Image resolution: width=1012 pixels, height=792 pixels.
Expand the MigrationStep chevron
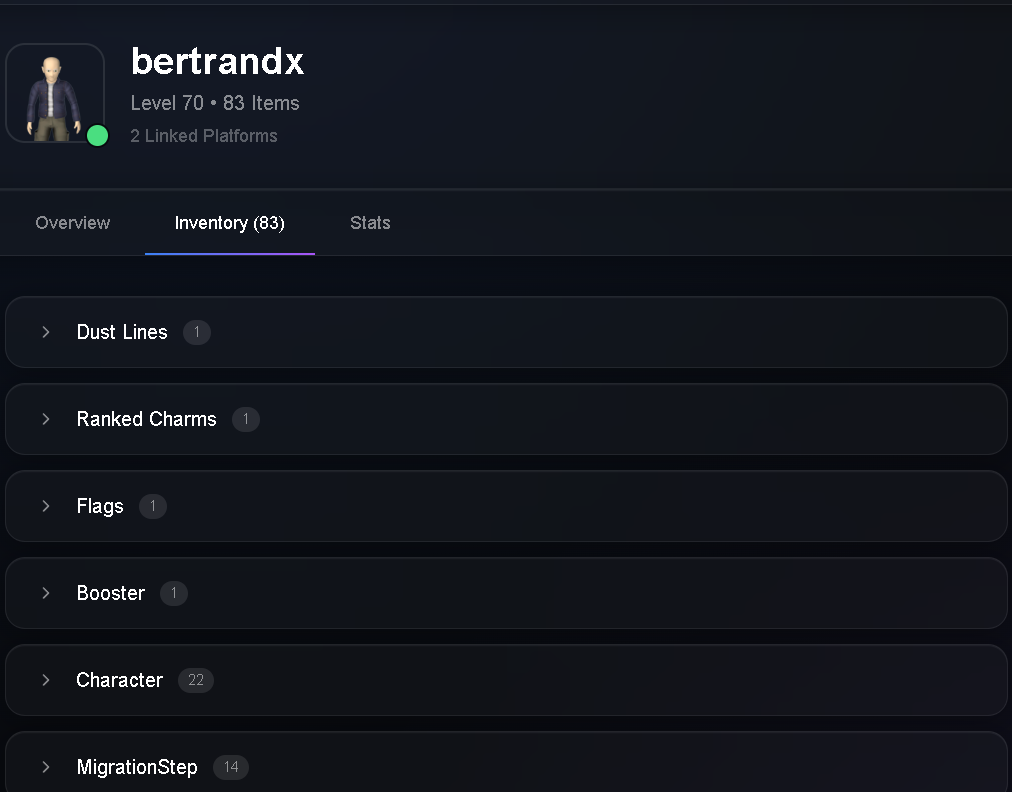(46, 767)
